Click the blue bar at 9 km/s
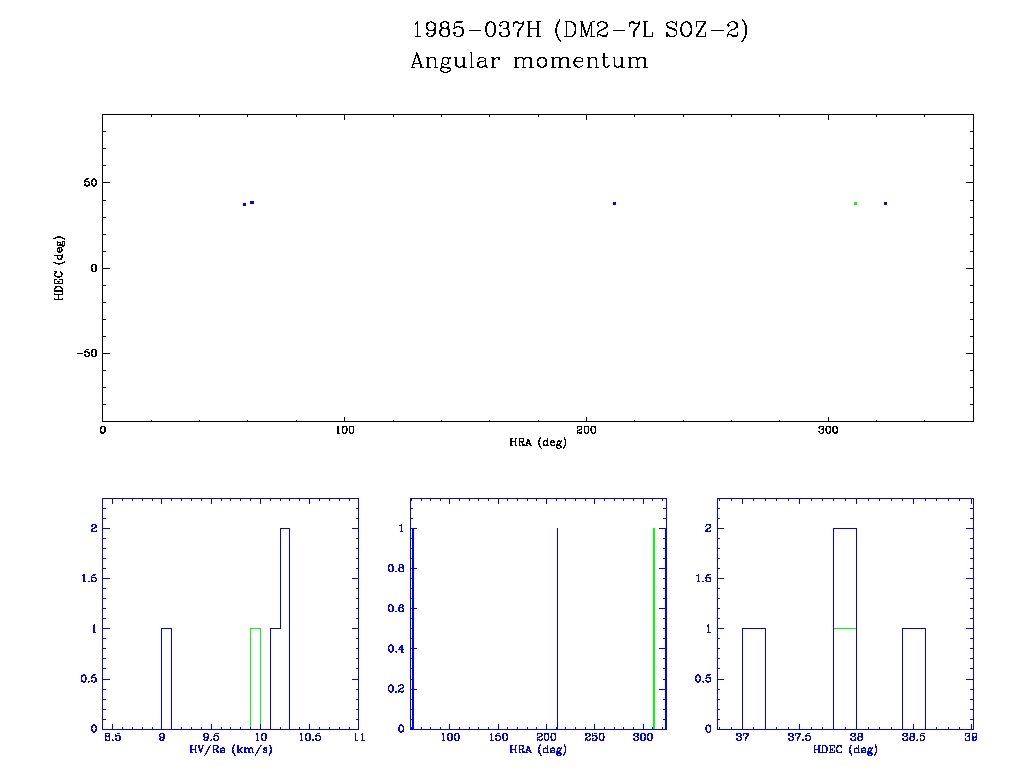Screen dimensions: 1024x768 point(166,678)
